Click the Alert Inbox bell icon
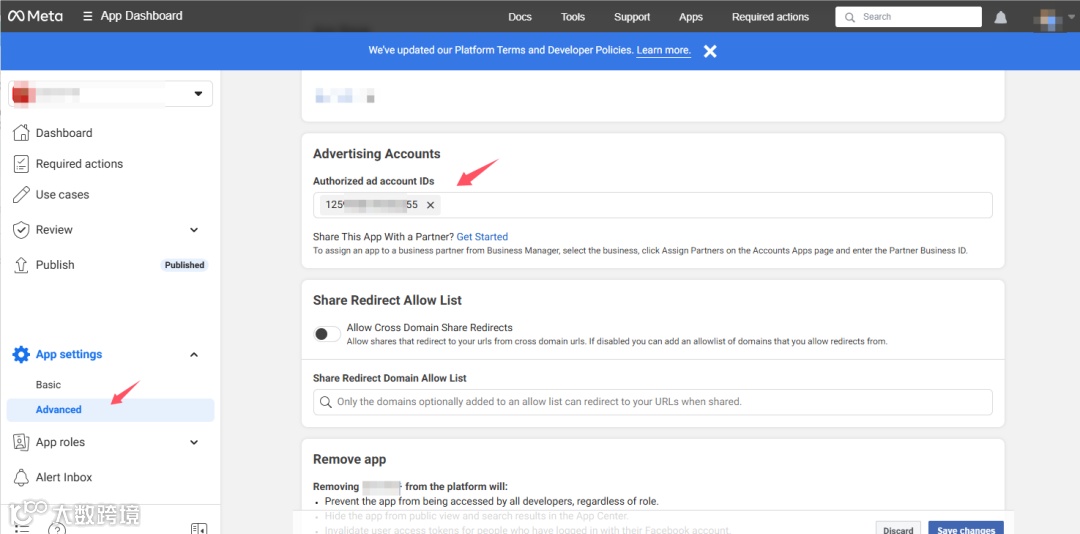1080x534 pixels. (x=21, y=477)
